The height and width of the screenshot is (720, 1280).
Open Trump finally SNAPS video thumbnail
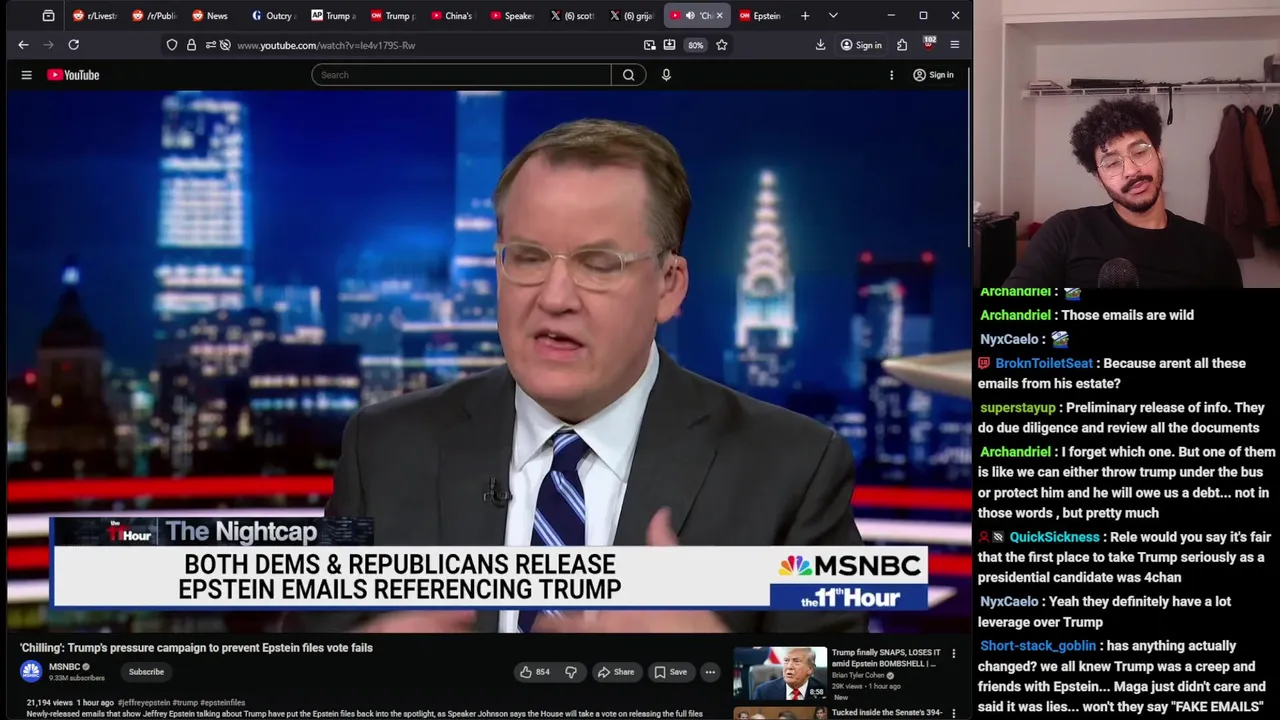click(780, 673)
